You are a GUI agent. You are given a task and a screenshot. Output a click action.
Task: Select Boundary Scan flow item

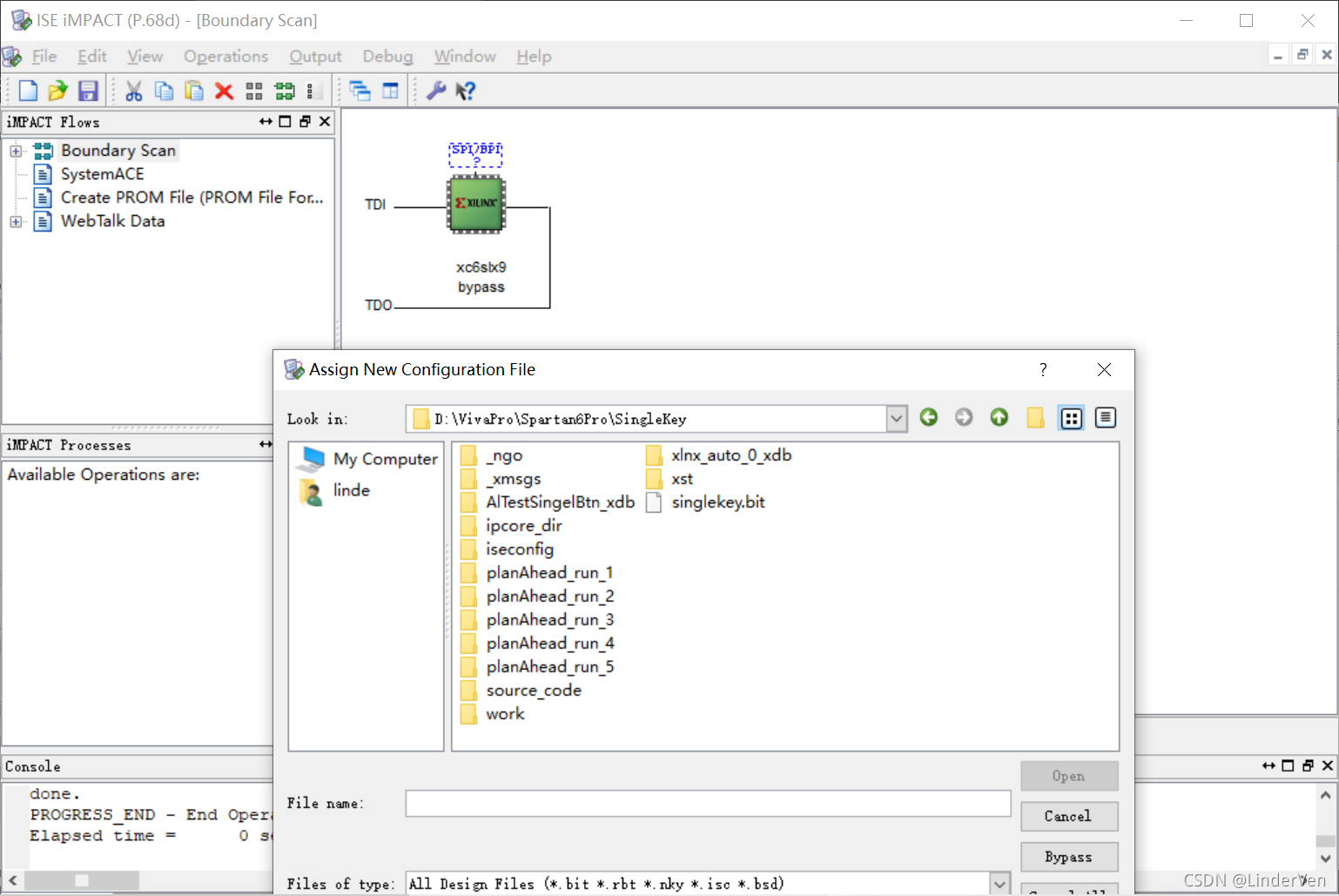[x=118, y=151]
